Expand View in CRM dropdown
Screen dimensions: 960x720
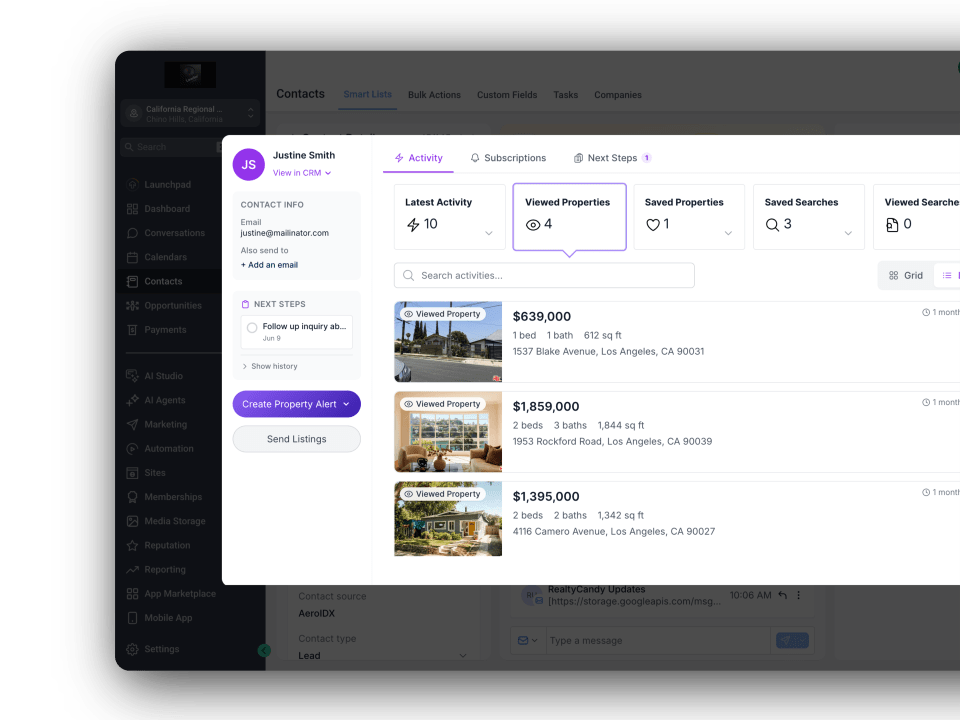coord(302,173)
